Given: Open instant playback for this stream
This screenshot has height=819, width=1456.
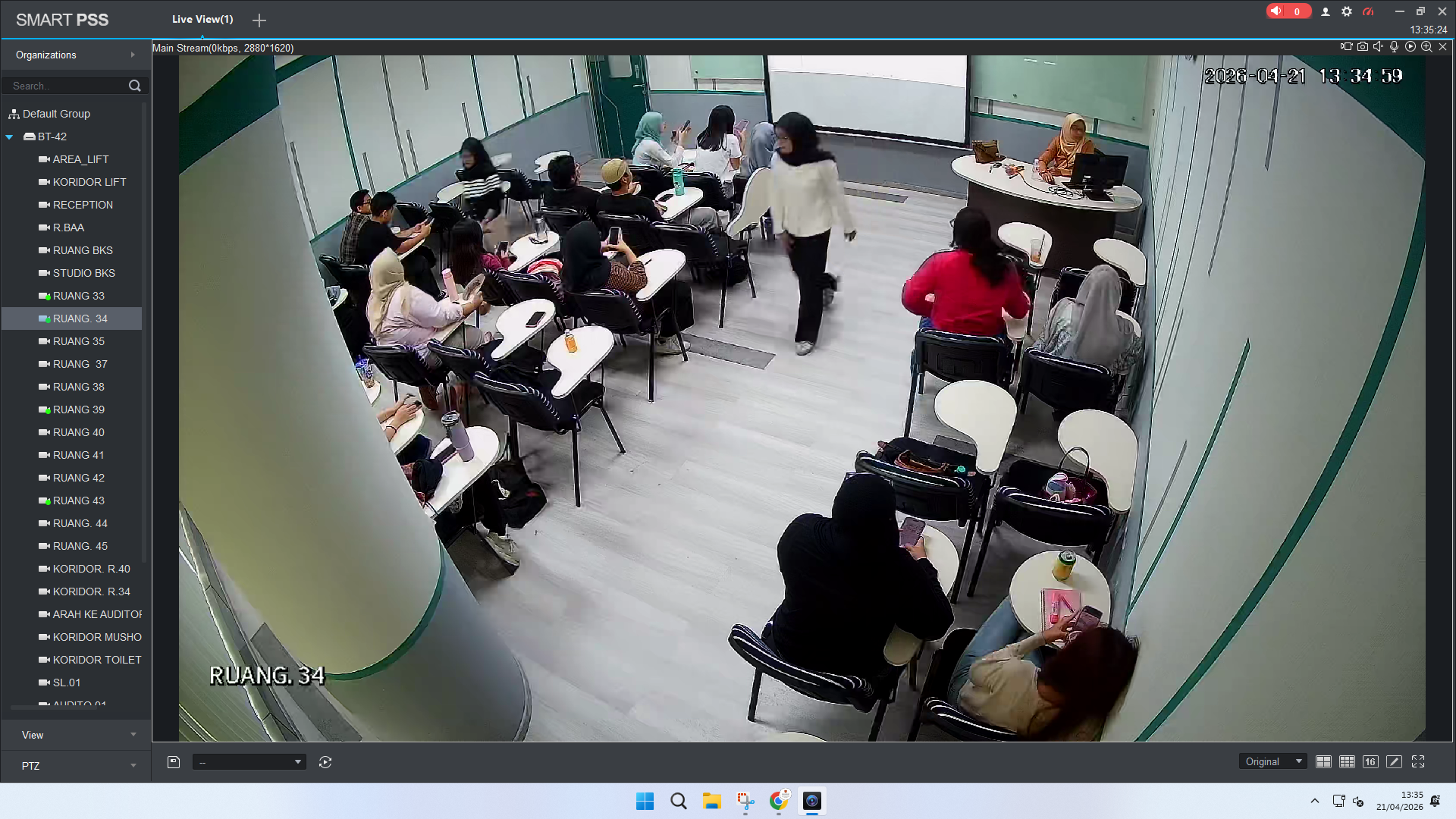Looking at the screenshot, I should pos(1410,46).
